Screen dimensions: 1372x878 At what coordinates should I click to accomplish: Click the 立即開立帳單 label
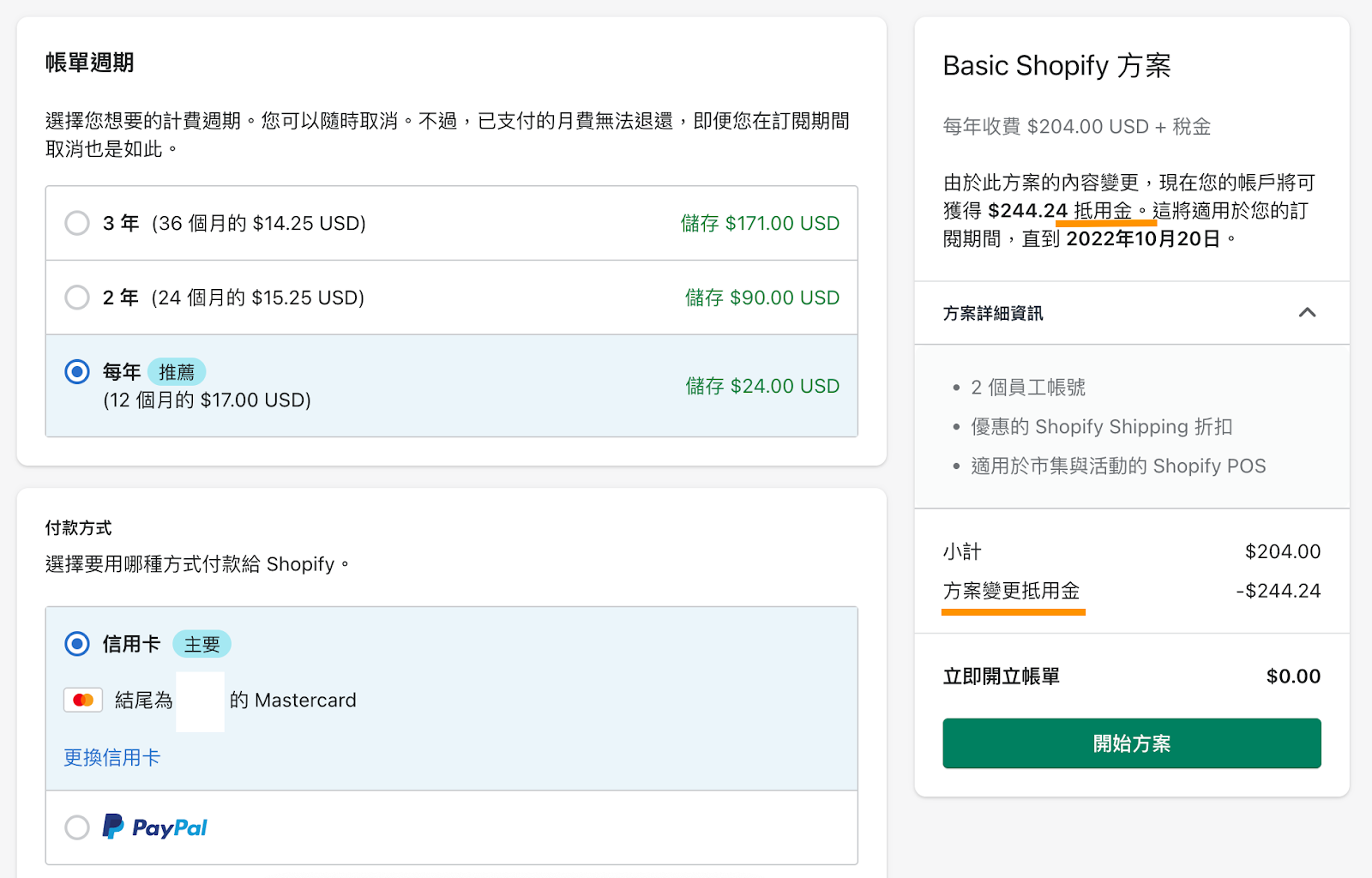1002,677
